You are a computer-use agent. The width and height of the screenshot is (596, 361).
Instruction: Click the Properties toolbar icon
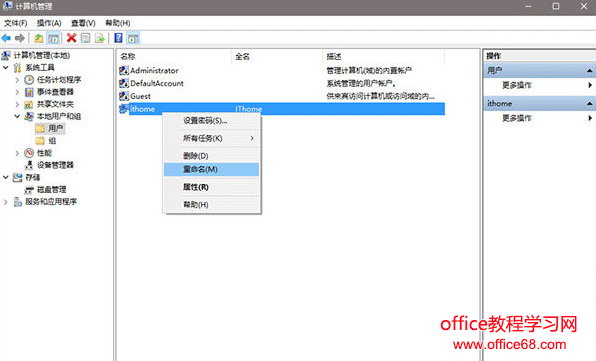86,38
